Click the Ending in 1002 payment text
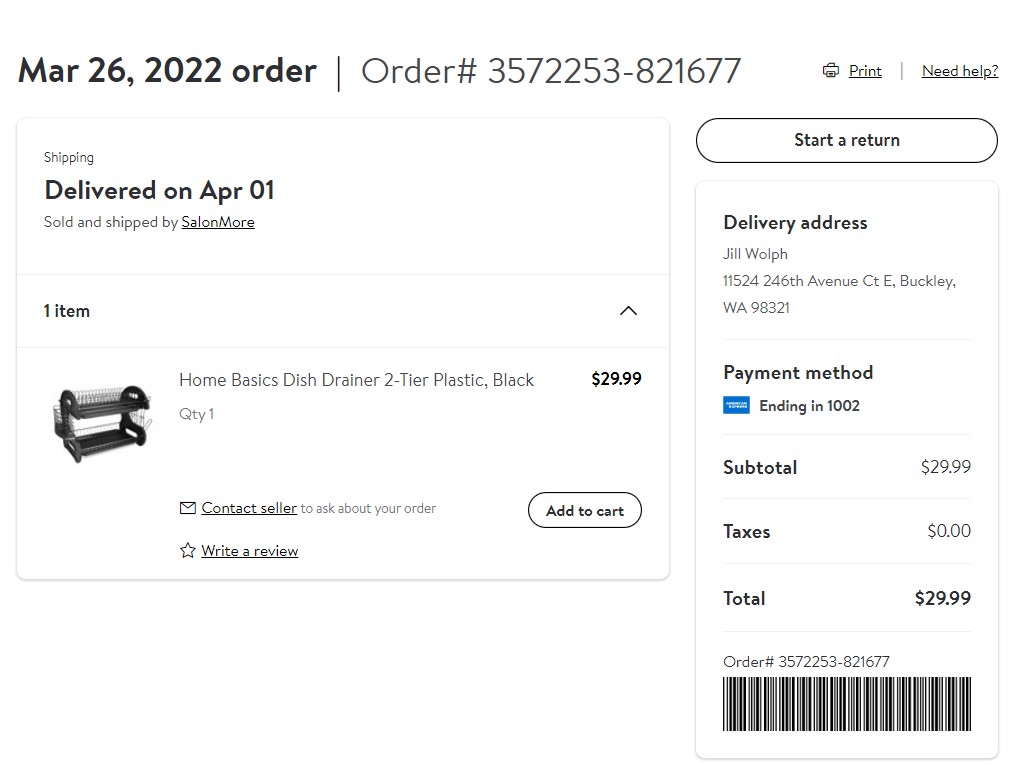Image resolution: width=1015 pixels, height=765 pixels. 809,406
